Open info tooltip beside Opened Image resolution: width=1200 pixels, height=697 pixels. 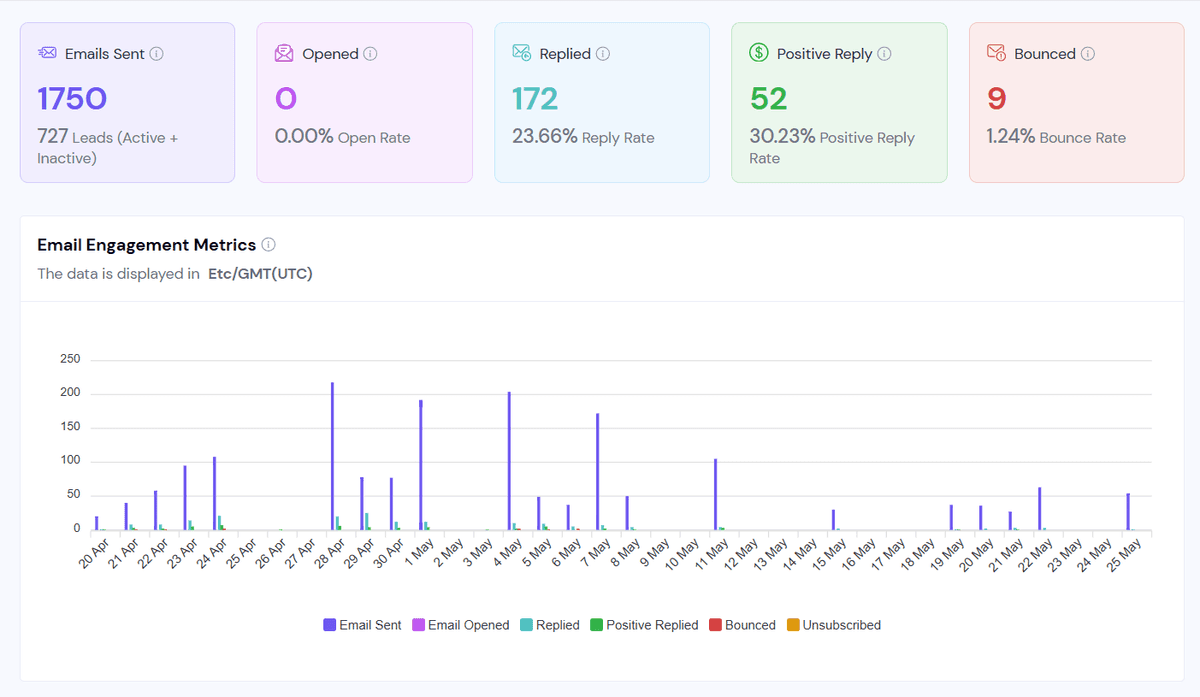[x=371, y=54]
